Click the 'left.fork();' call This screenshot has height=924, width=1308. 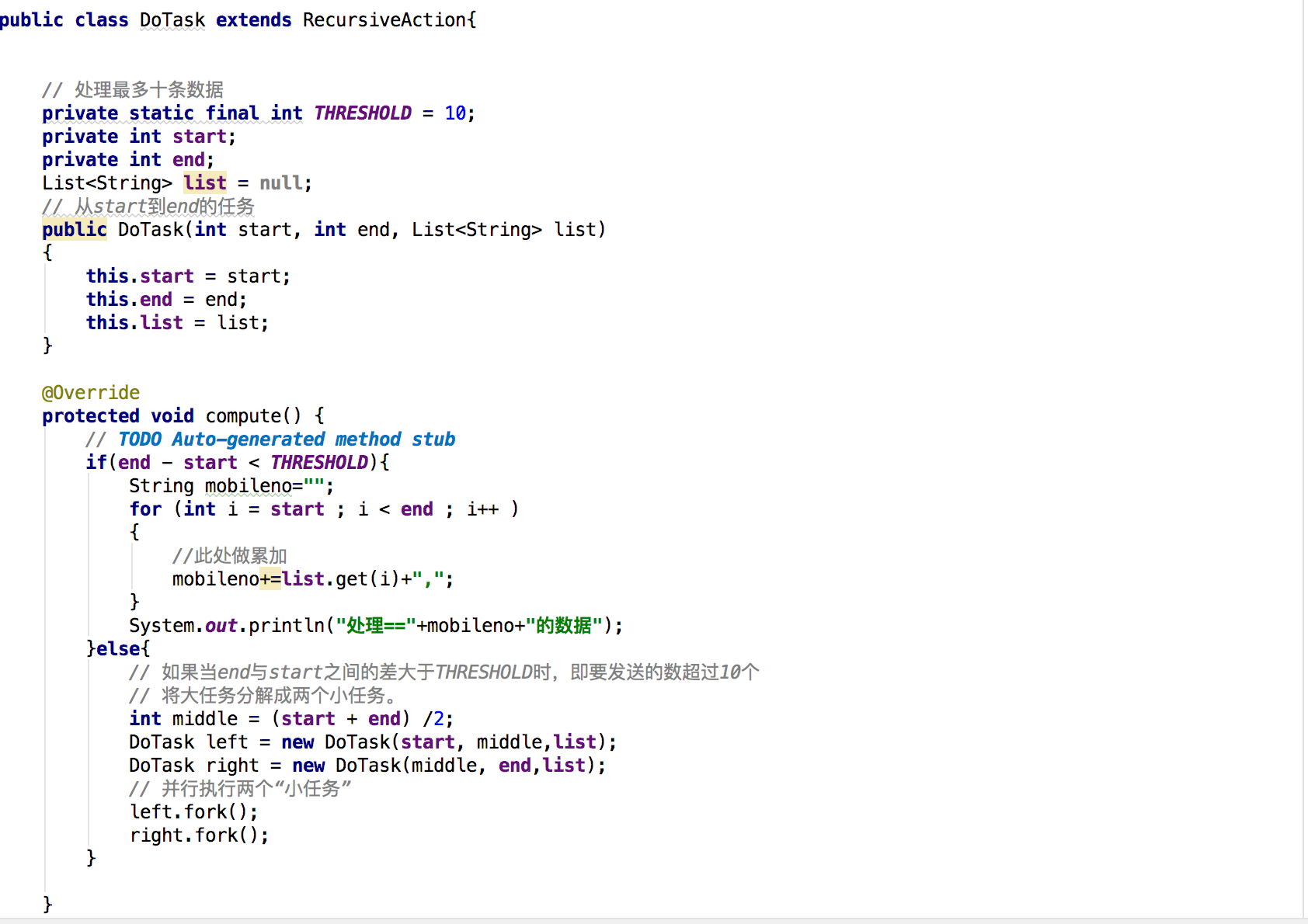193,812
